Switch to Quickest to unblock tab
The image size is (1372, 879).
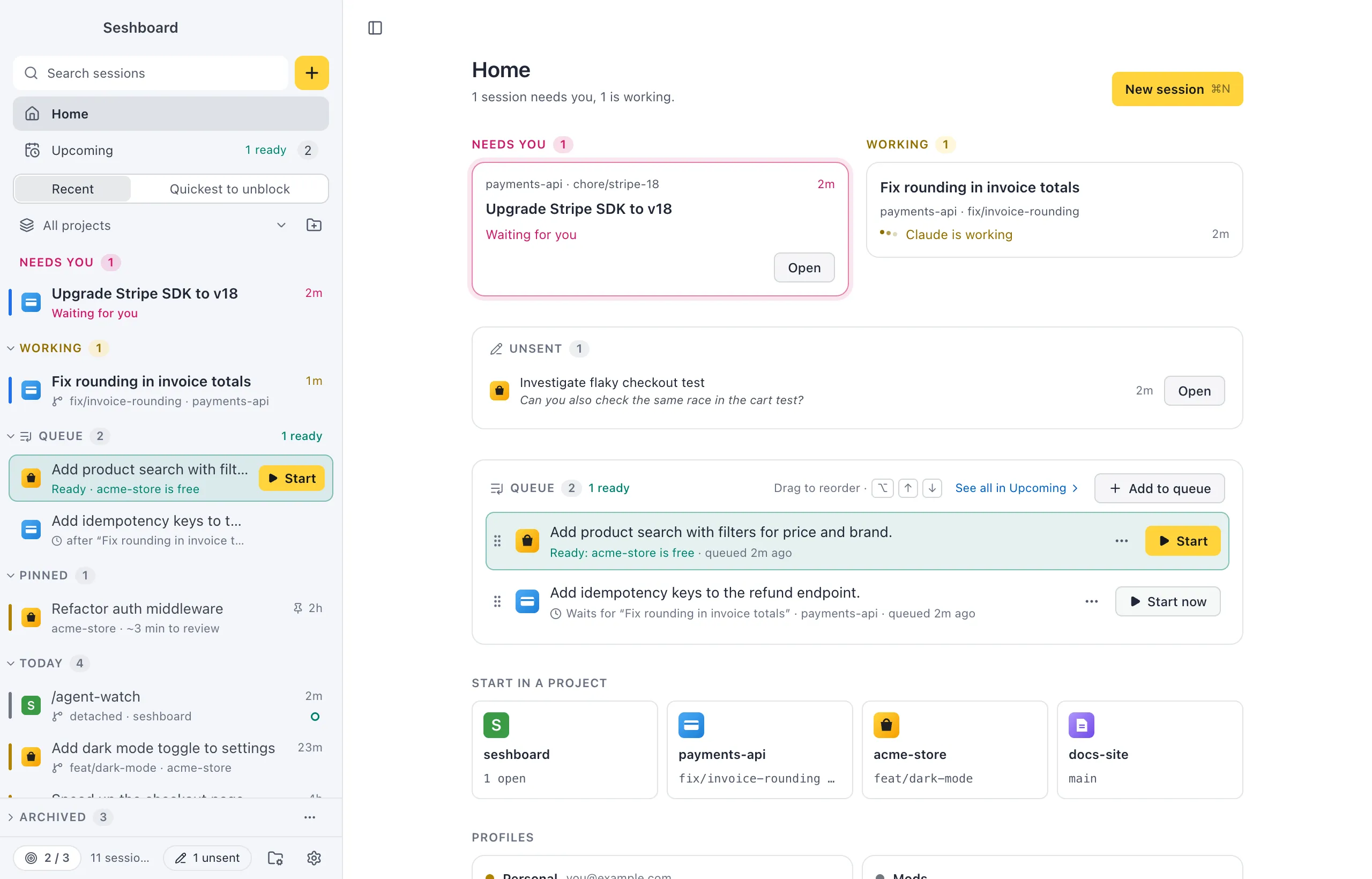coord(229,189)
